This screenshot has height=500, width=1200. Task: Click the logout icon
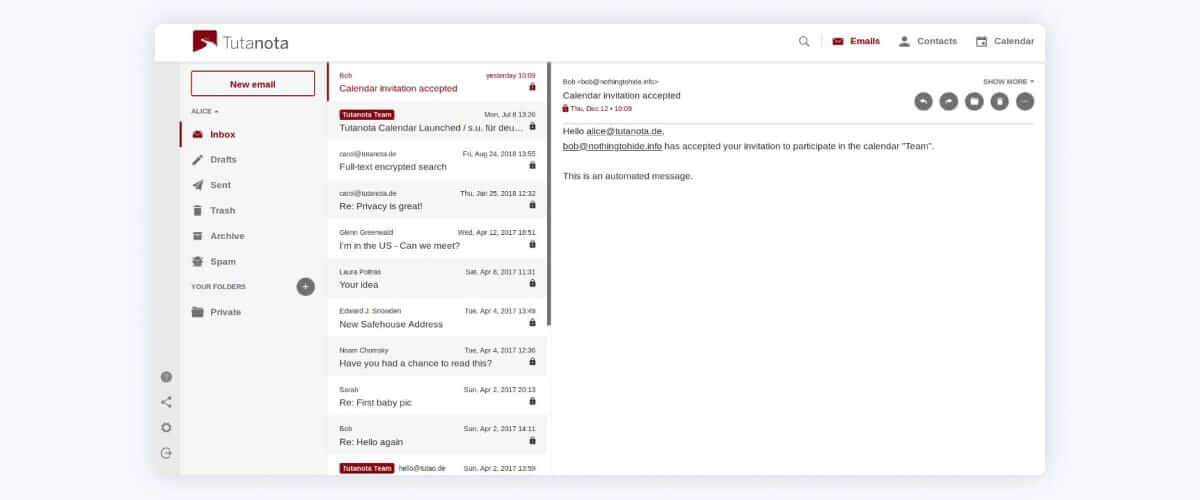tap(166, 453)
